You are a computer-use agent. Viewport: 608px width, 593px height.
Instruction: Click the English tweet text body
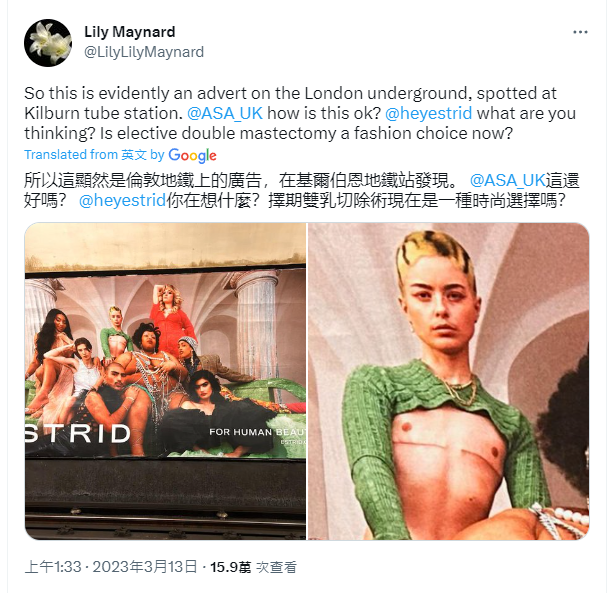(300, 113)
